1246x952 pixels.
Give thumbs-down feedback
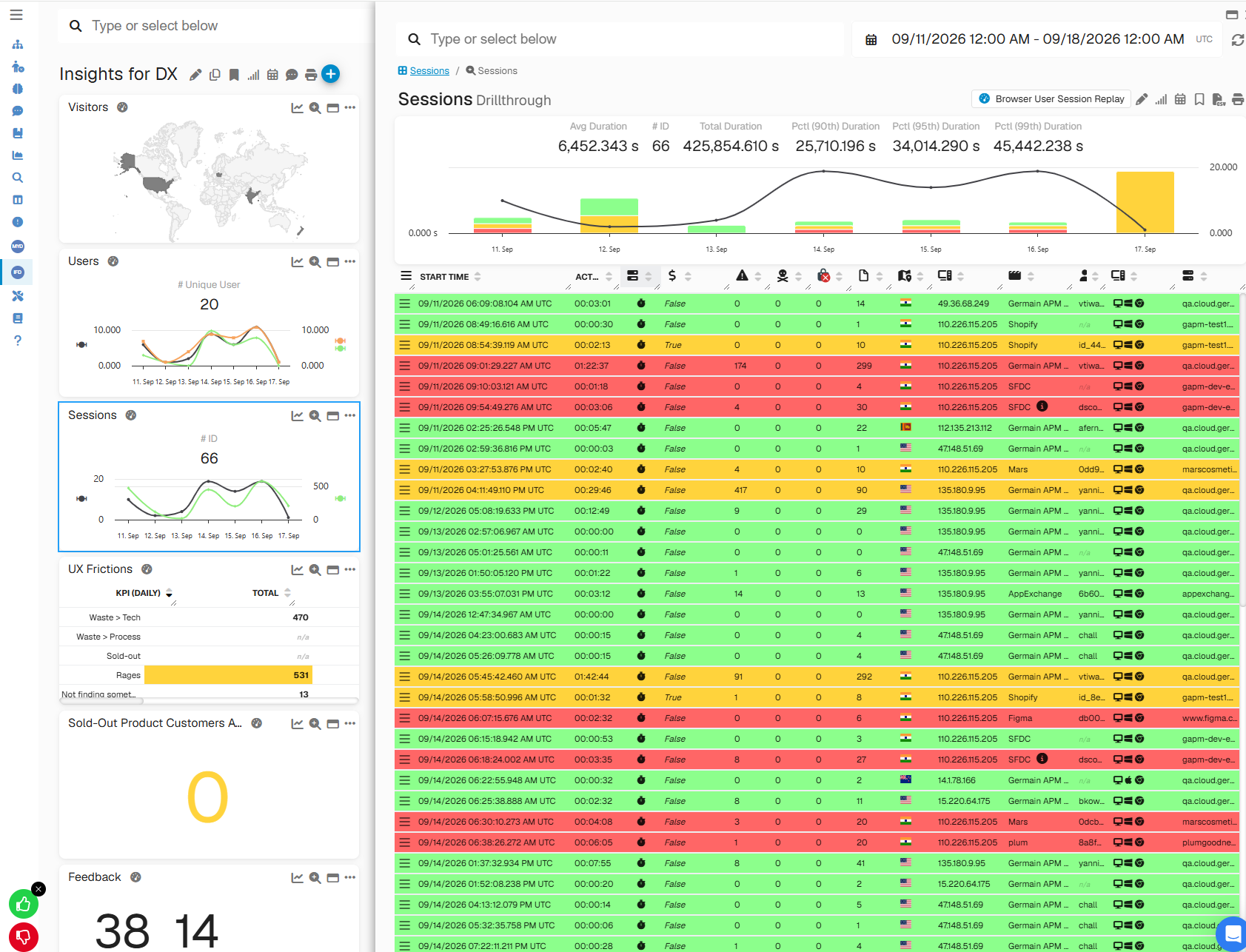point(24,937)
